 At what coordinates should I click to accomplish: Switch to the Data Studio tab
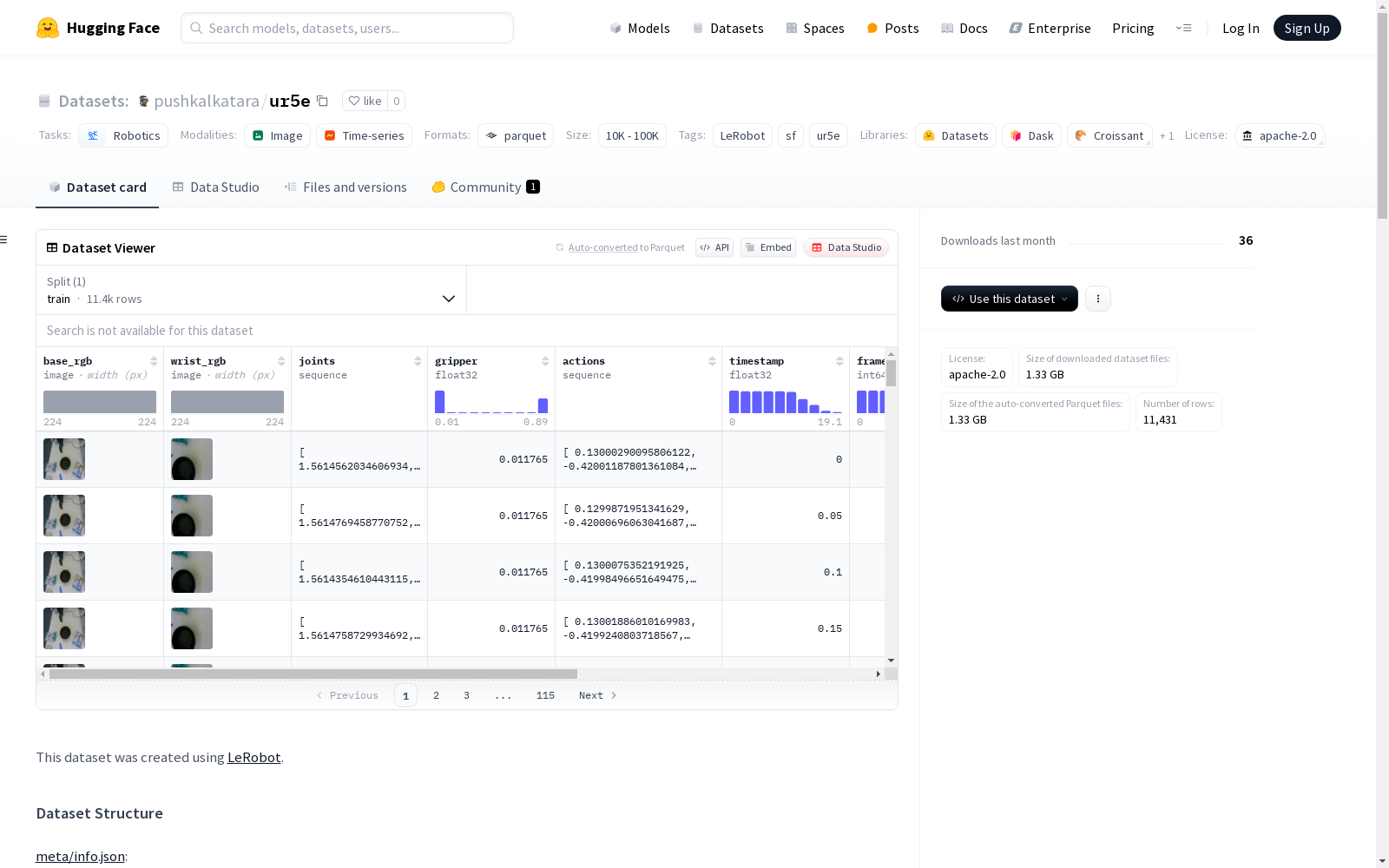click(215, 187)
